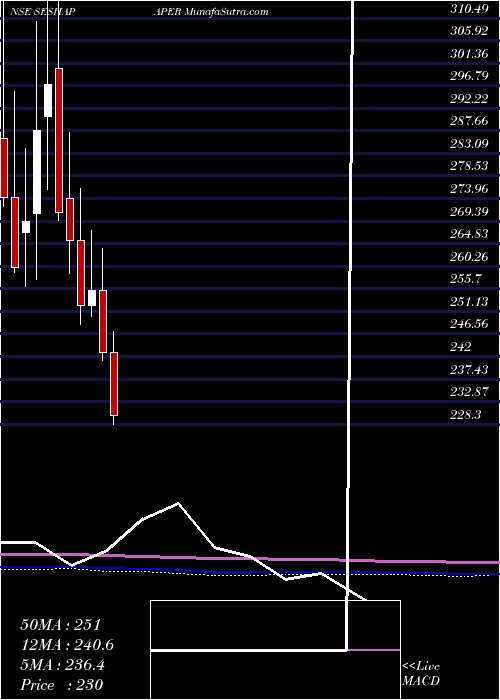Click the 296.79 price axis label
Image resolution: width=500 pixels, height=700 pixels.
point(468,76)
